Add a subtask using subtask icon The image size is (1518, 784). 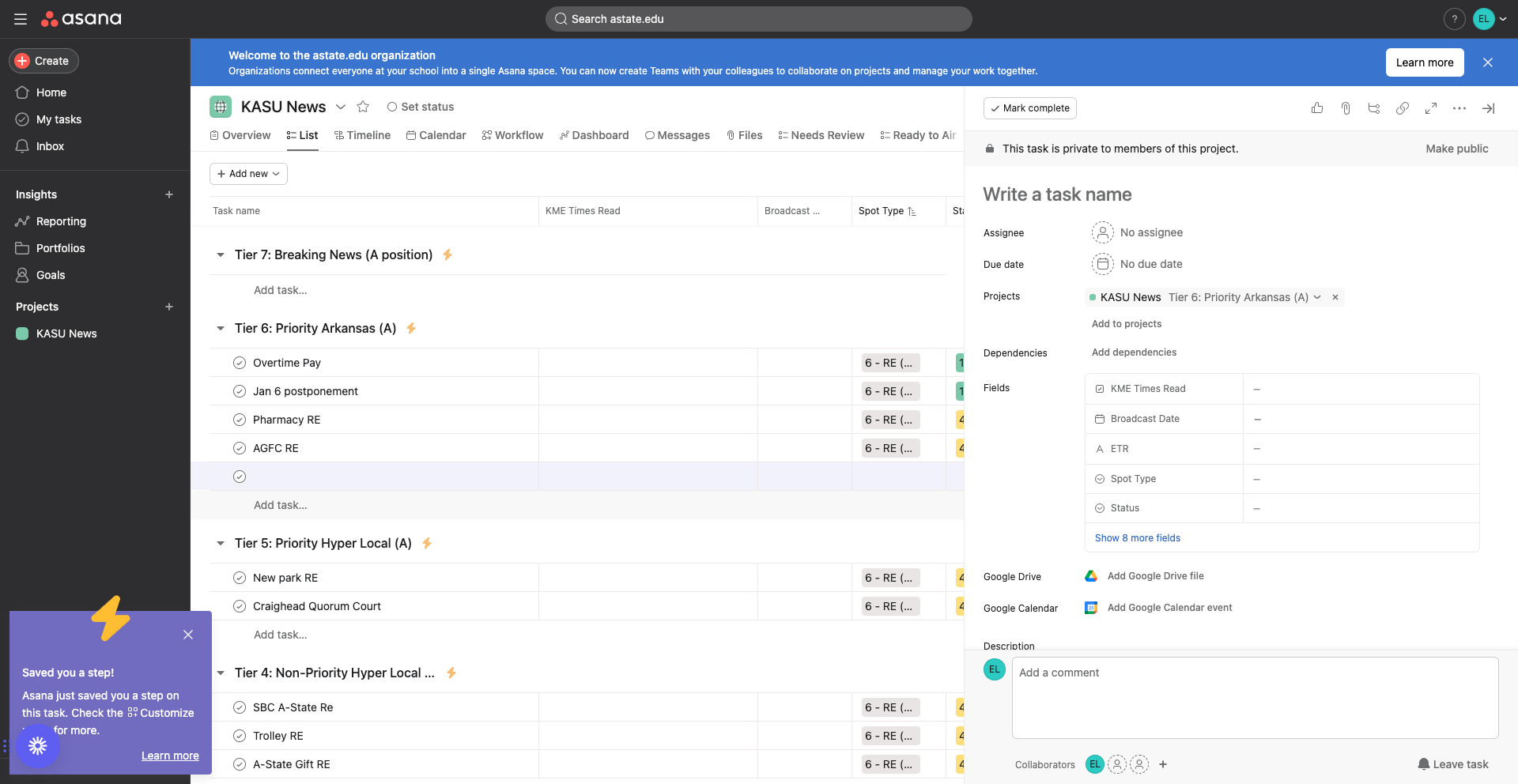1374,108
